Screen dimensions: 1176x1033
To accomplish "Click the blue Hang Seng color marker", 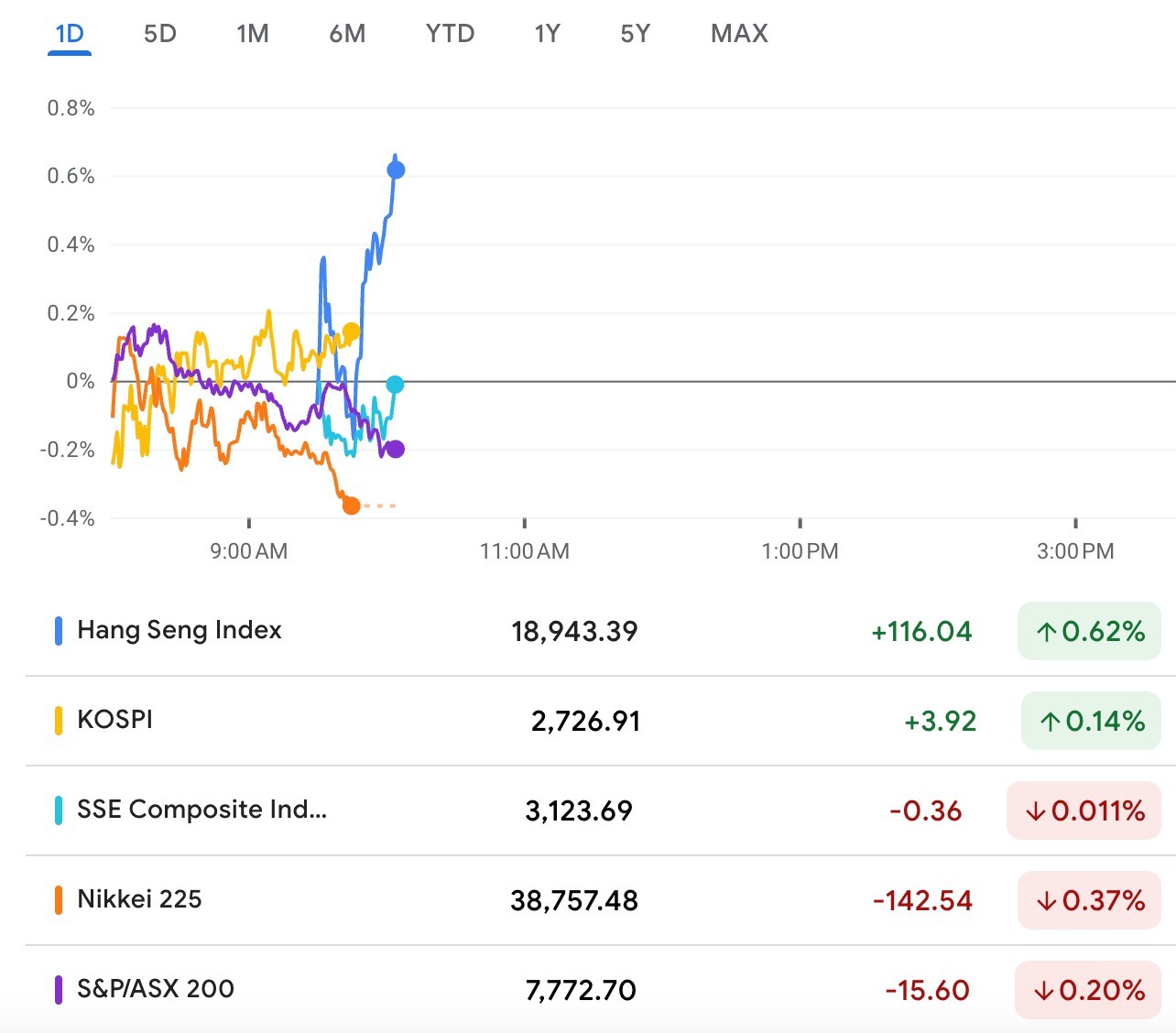I will 59,631.
